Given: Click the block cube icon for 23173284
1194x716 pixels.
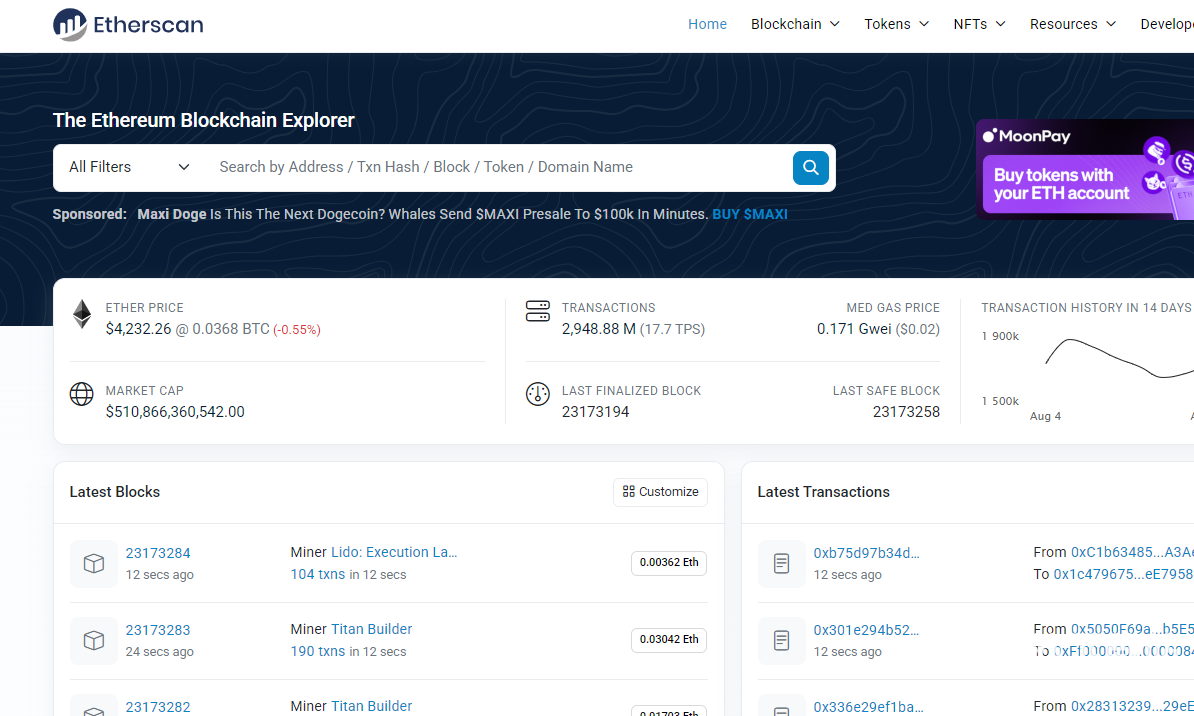Looking at the screenshot, I should [94, 564].
